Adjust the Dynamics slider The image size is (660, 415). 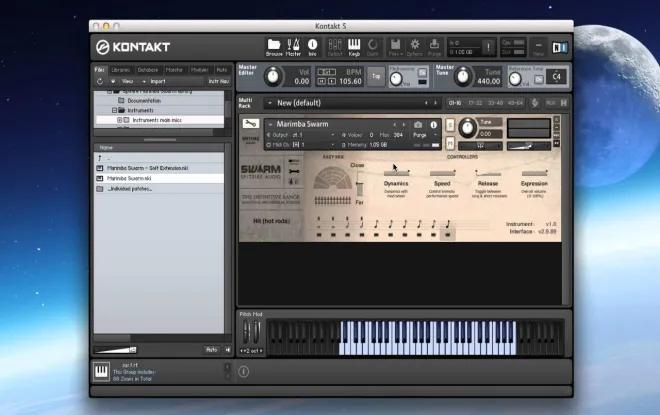[396, 173]
